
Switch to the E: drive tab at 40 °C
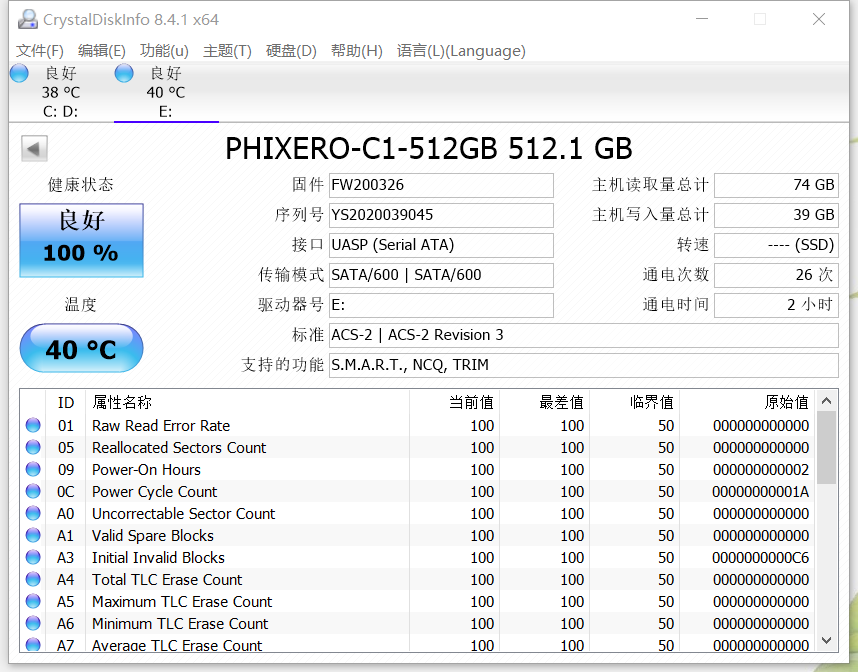coord(166,92)
